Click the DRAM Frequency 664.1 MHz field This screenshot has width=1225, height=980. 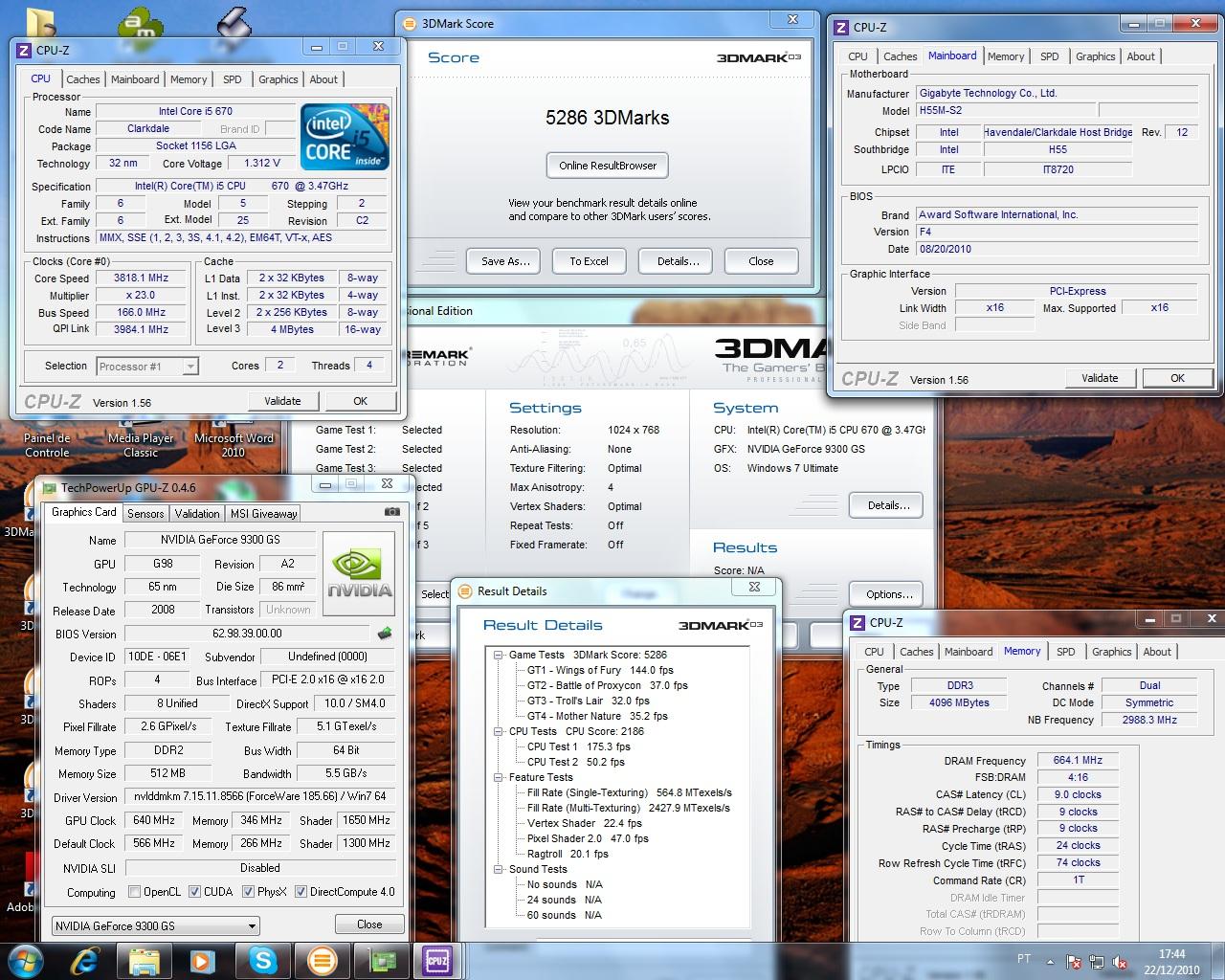[1078, 761]
